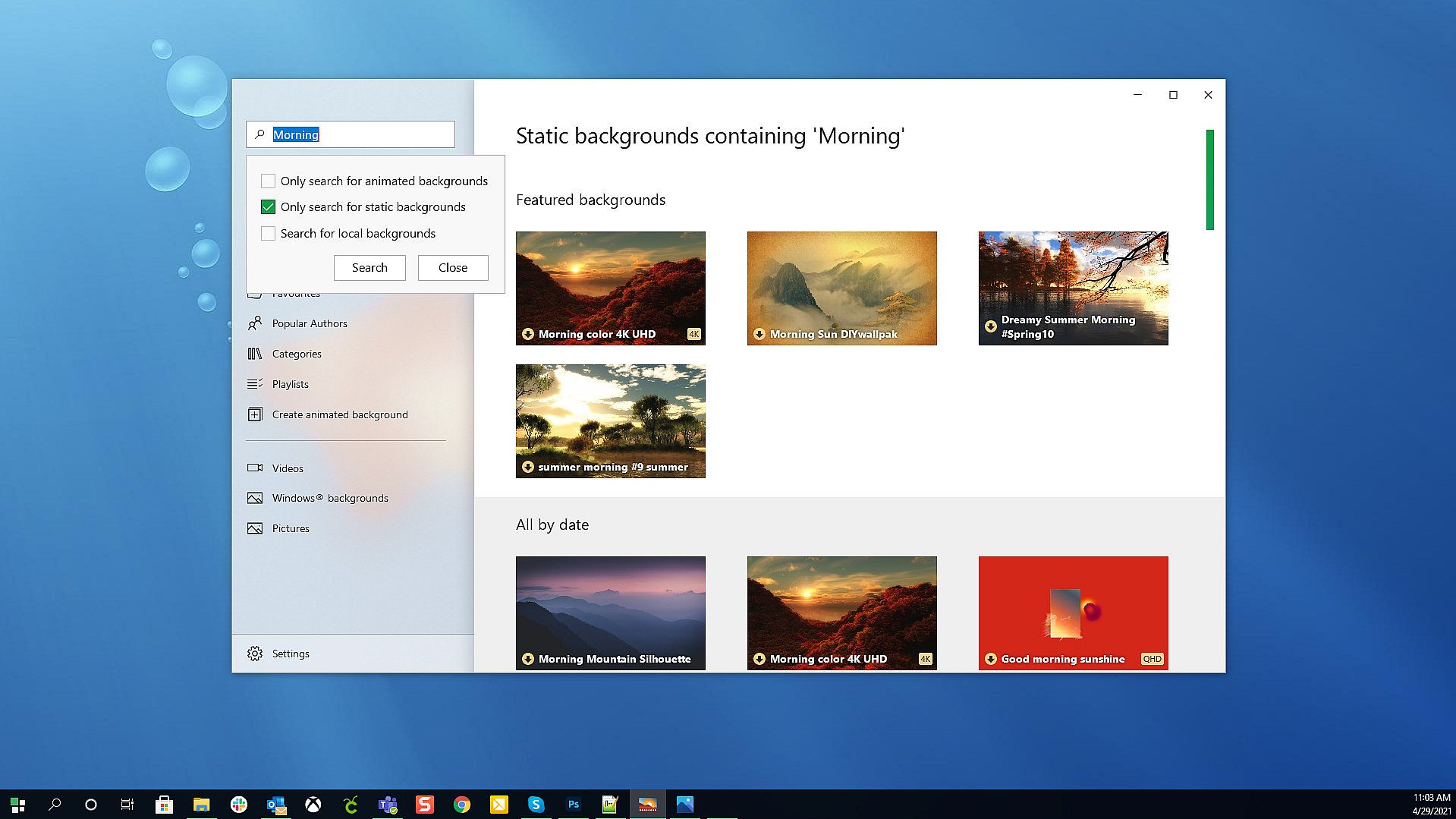The height and width of the screenshot is (819, 1456).
Task: Open the Categories library icon
Action: (255, 354)
